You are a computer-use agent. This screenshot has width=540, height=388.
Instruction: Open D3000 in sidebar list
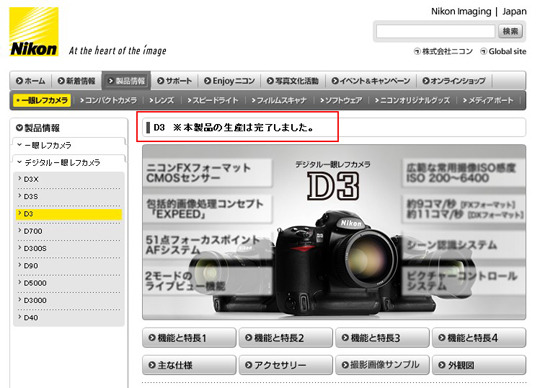point(69,300)
